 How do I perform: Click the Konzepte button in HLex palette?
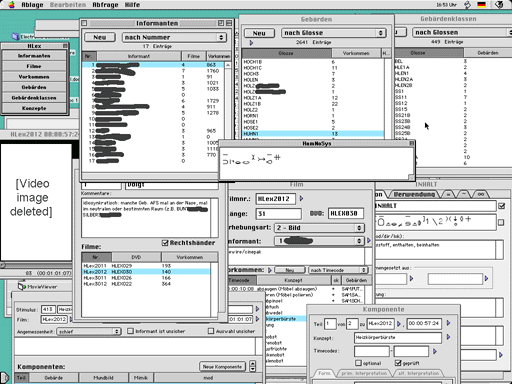tap(34, 108)
